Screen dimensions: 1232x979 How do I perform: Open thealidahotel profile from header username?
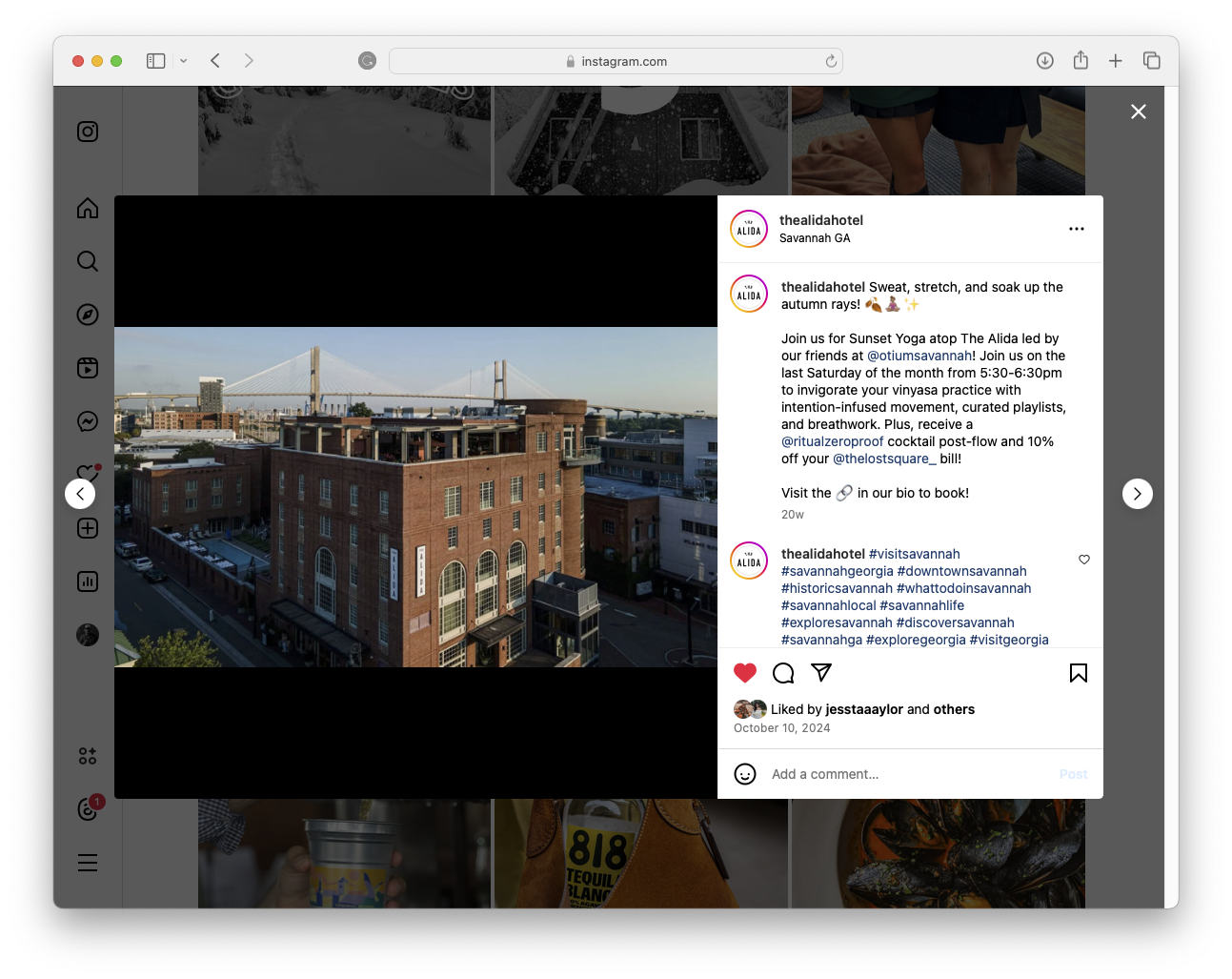point(821,220)
